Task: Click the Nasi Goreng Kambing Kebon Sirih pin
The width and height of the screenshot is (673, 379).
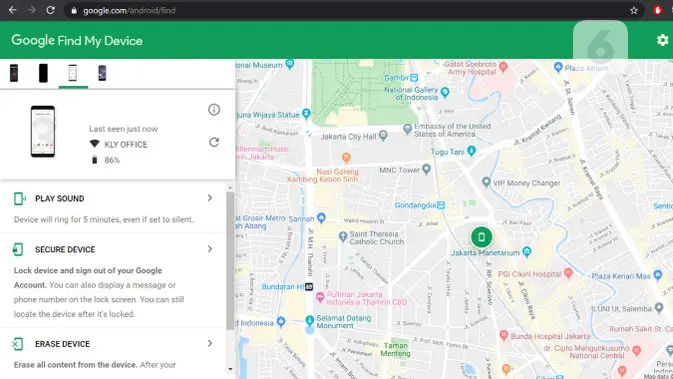Action: tap(346, 157)
